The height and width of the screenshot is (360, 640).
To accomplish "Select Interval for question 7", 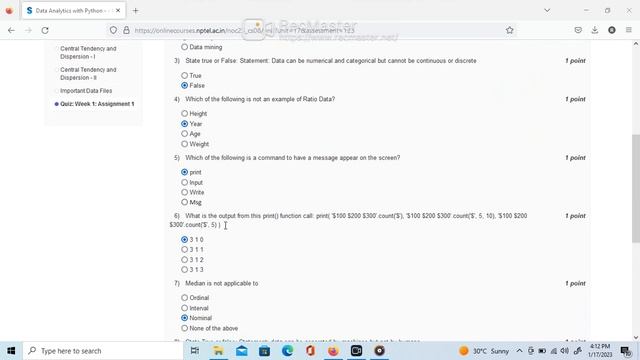I will point(184,308).
